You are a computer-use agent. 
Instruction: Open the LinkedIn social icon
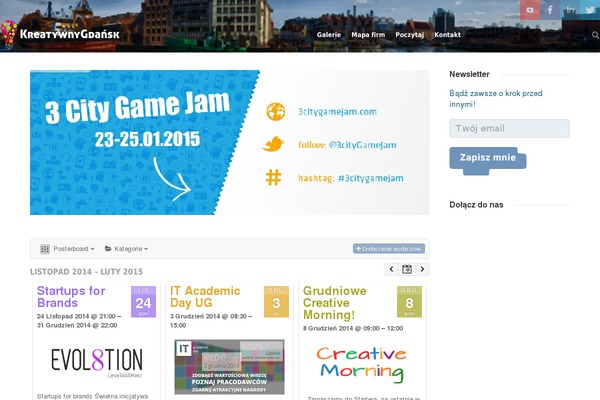(x=570, y=10)
